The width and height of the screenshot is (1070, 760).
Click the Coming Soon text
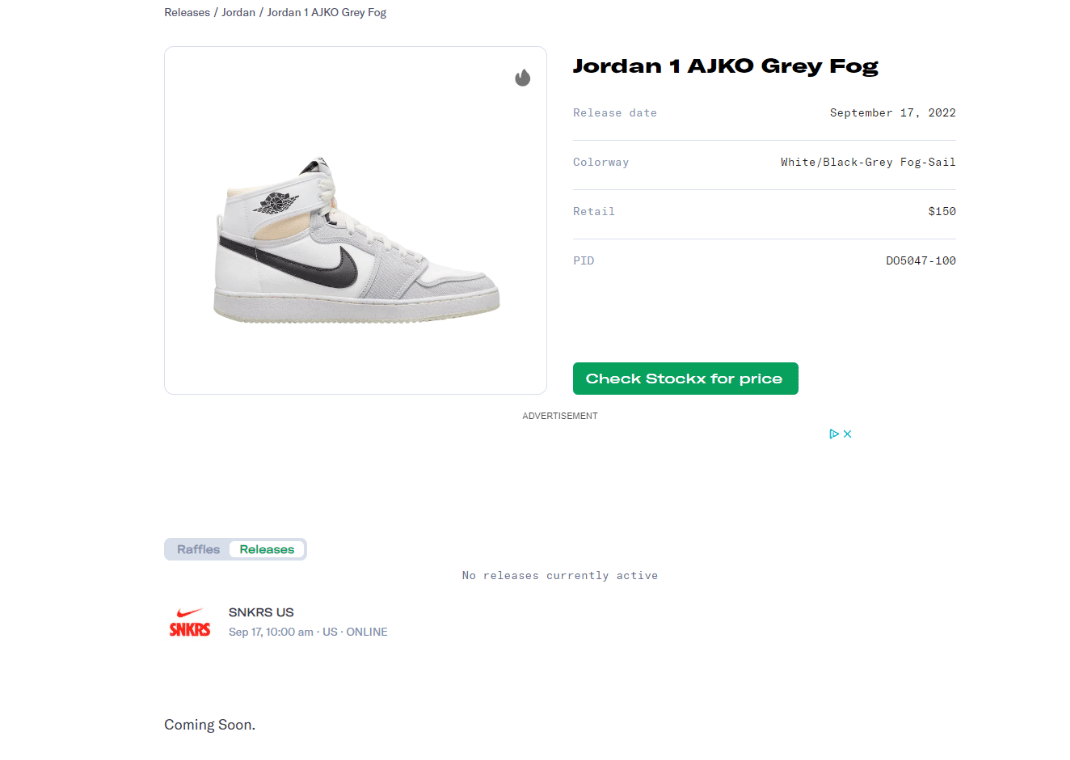209,724
